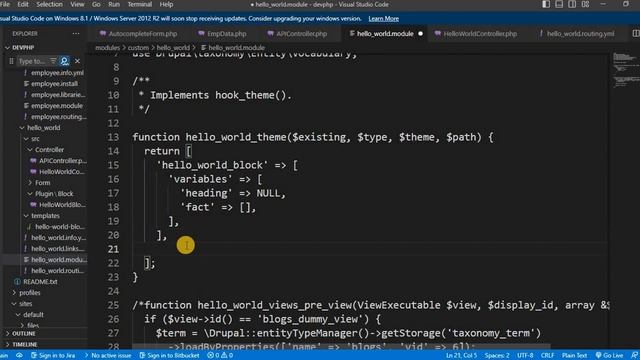The image size is (640, 360).
Task: Collapse the default folder
Action: [x=33, y=315]
